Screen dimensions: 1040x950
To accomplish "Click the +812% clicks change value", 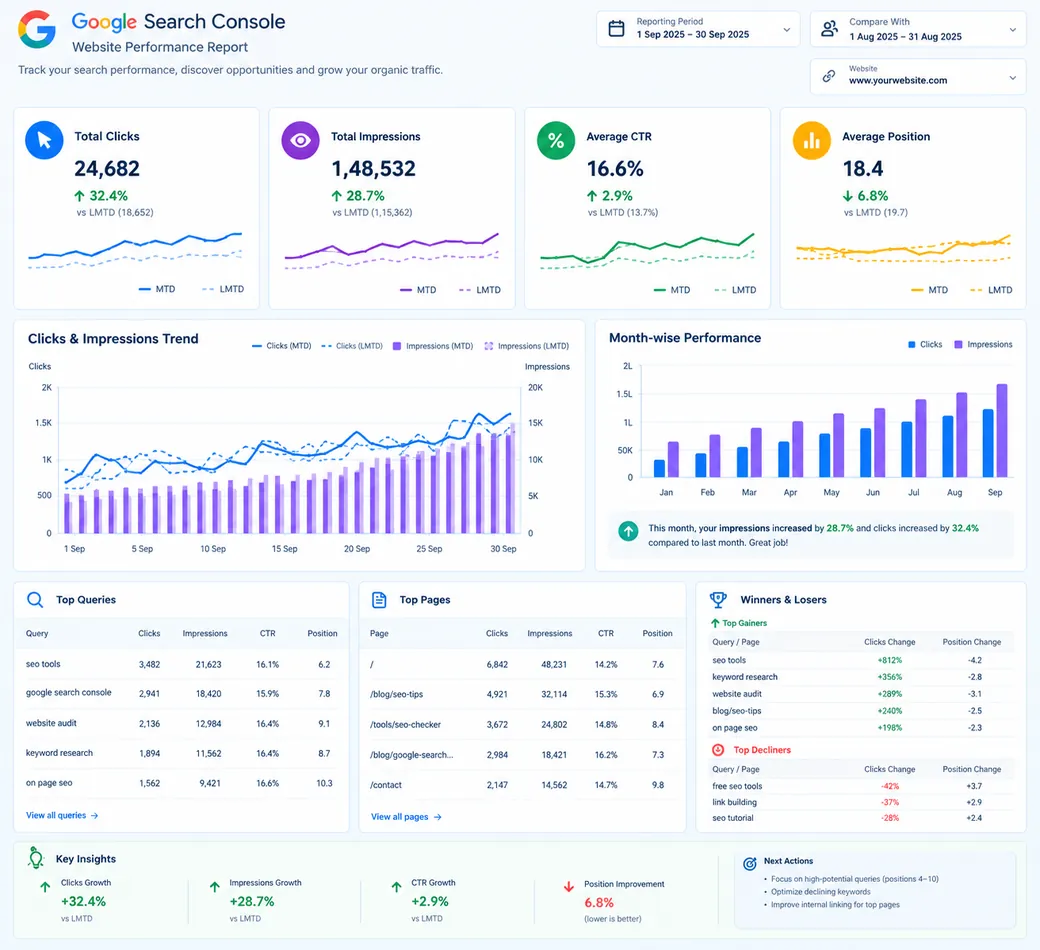I will [x=889, y=660].
